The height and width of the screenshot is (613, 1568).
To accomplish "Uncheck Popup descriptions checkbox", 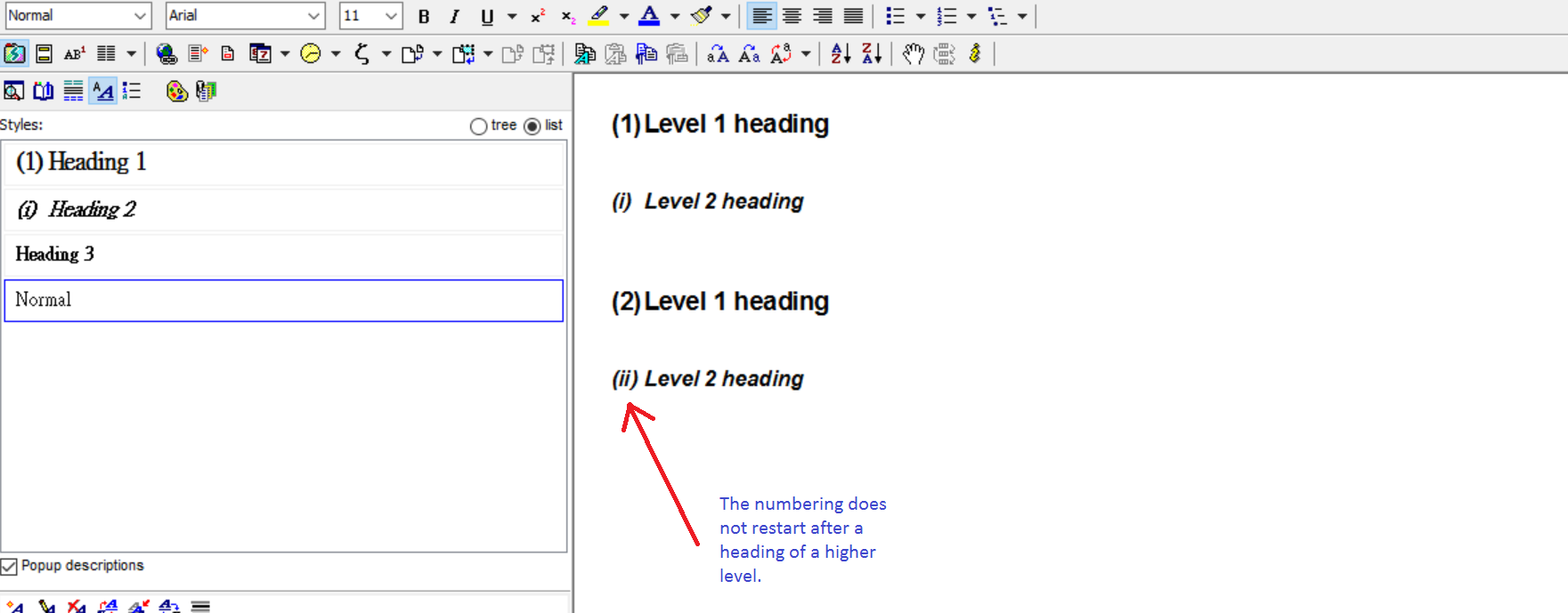I will [x=9, y=567].
